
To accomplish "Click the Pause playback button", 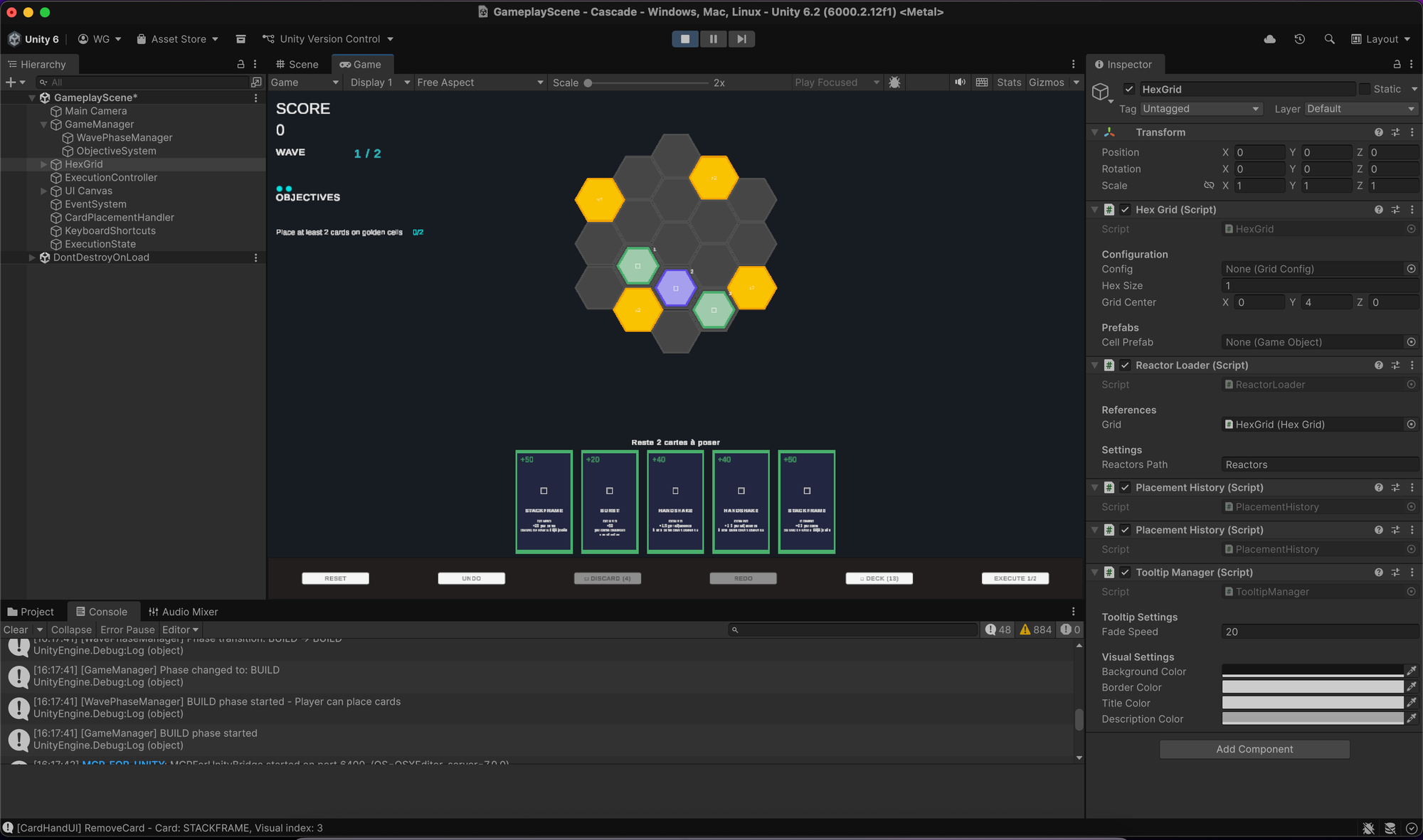I will click(713, 39).
